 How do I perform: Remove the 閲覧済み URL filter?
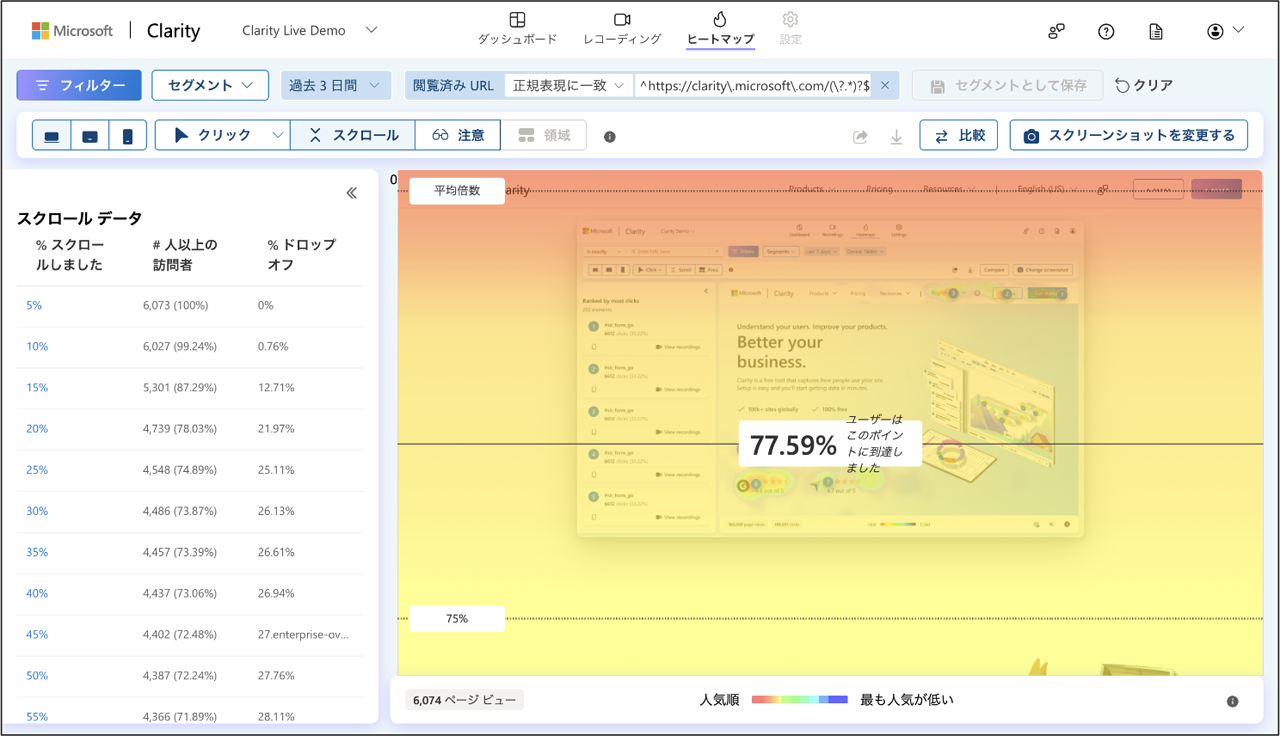pyautogui.click(x=887, y=85)
